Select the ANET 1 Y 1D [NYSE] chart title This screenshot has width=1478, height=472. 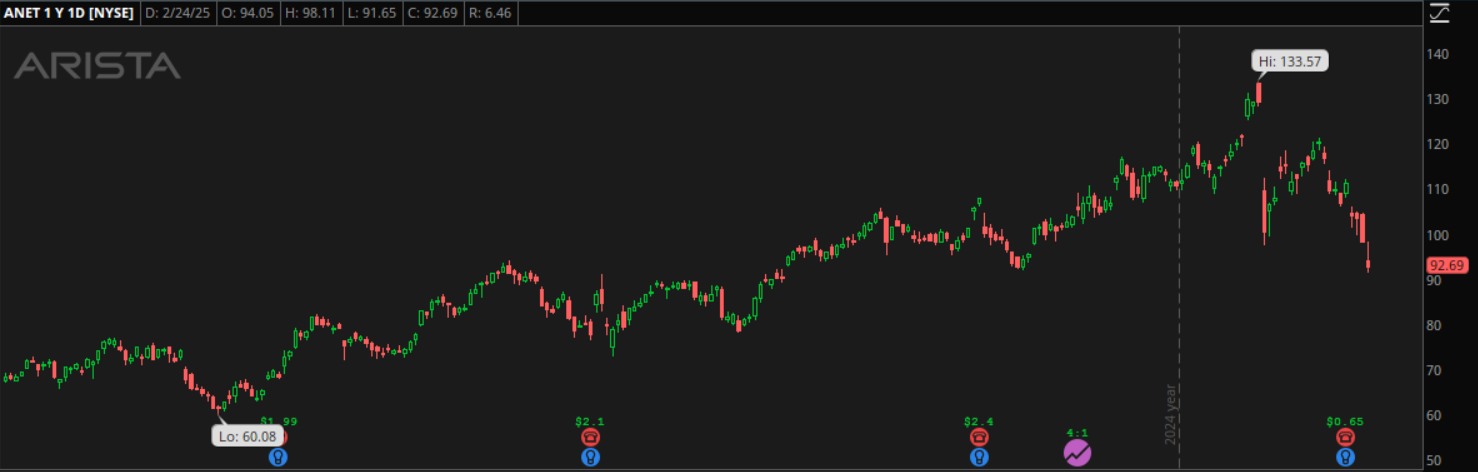69,14
